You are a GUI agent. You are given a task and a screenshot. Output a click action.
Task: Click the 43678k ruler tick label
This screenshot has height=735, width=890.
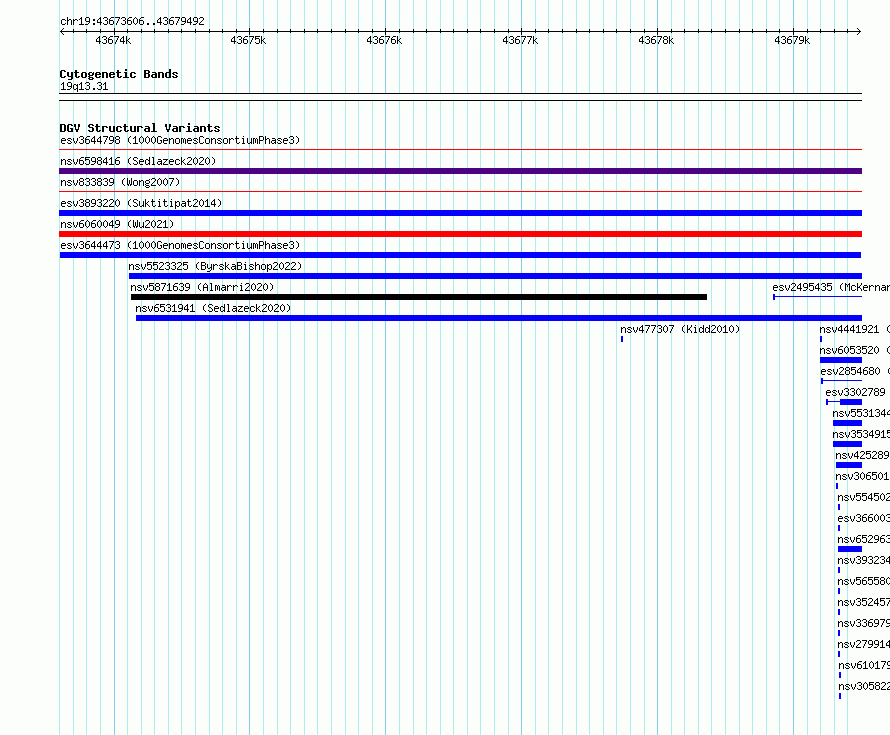point(656,40)
